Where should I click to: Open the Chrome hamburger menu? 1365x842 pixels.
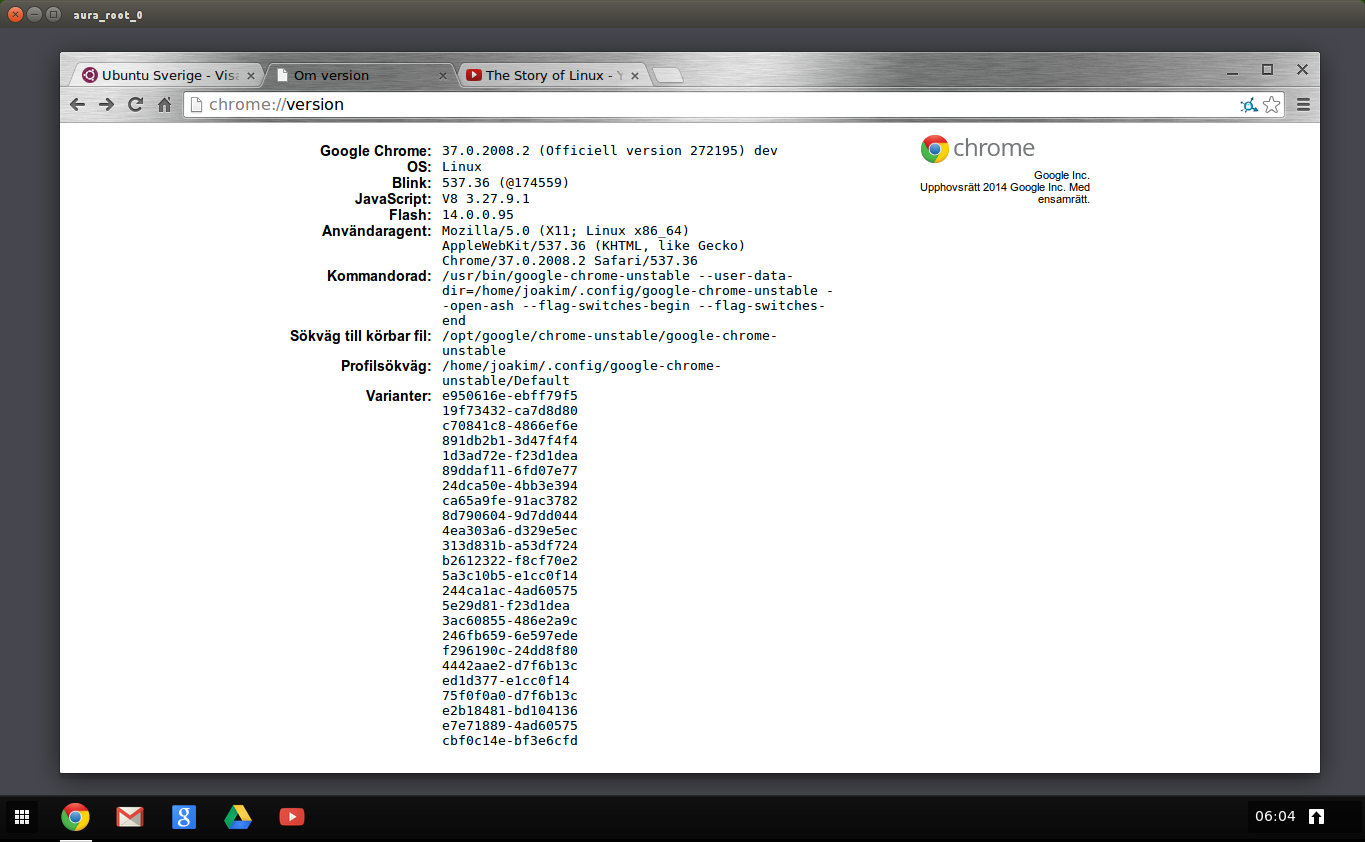tap(1303, 104)
